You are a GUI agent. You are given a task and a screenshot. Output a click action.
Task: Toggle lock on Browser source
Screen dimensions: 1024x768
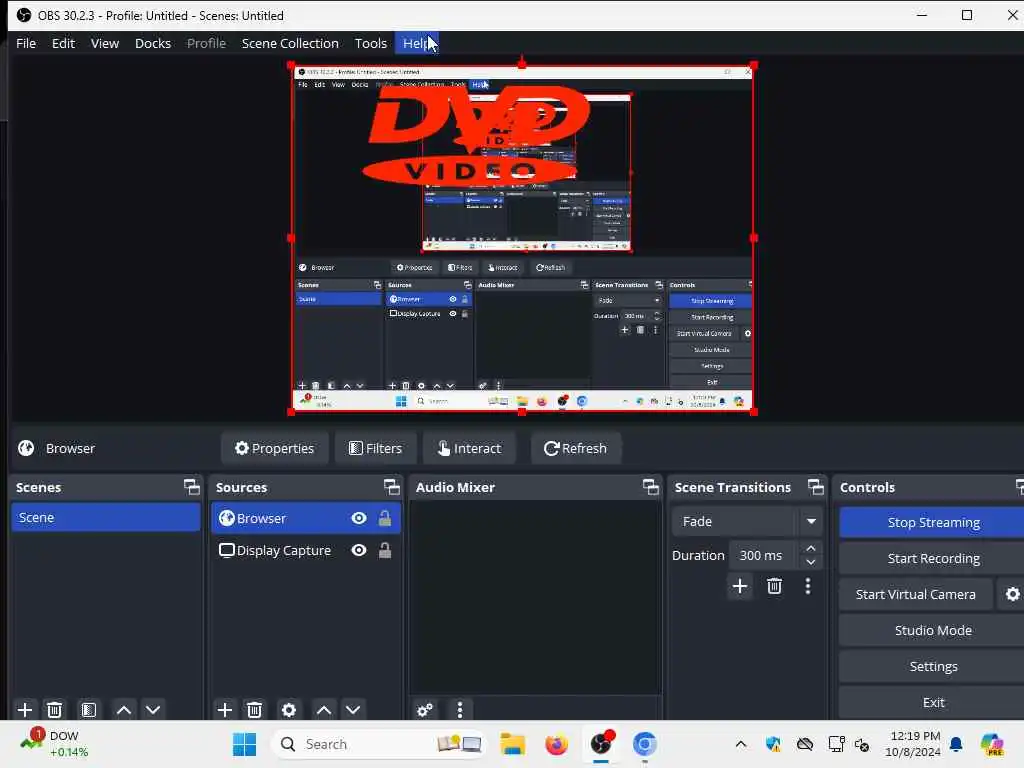[x=385, y=518]
